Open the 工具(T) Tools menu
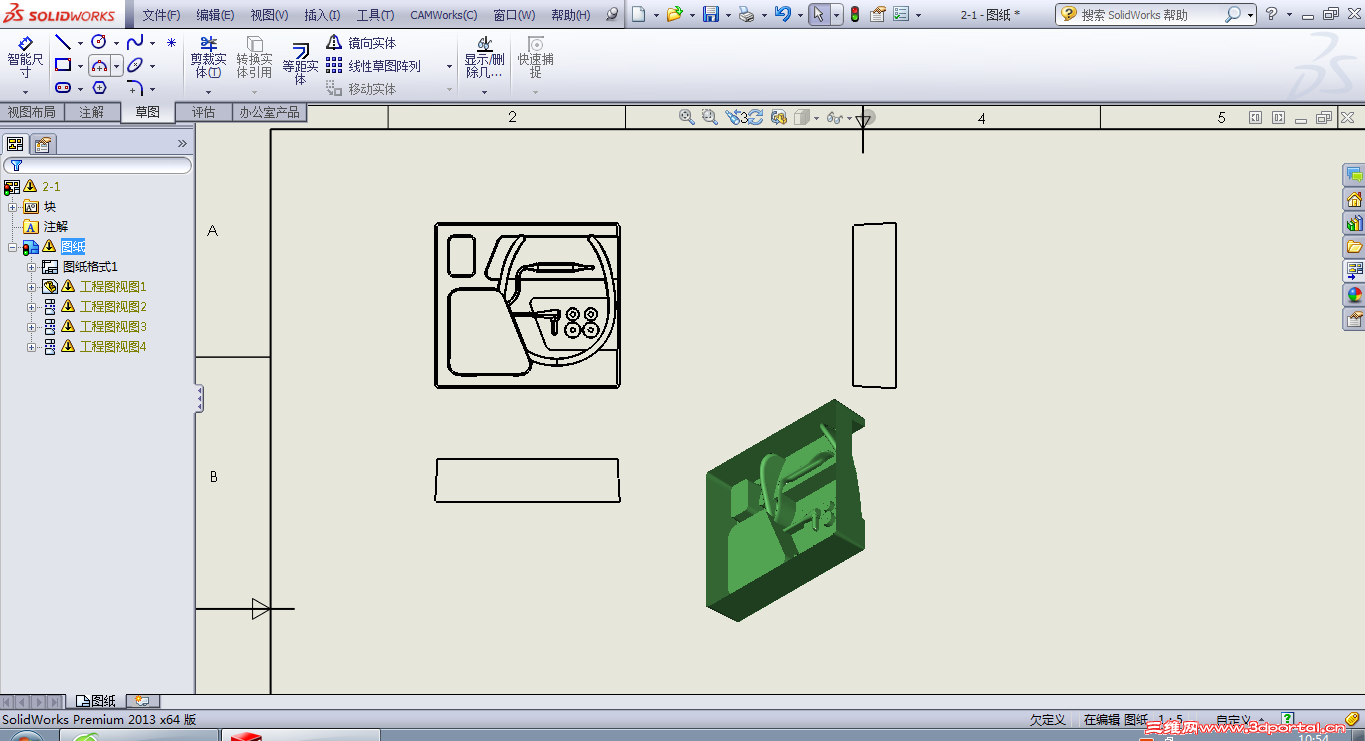The image size is (1365, 741). [x=375, y=15]
